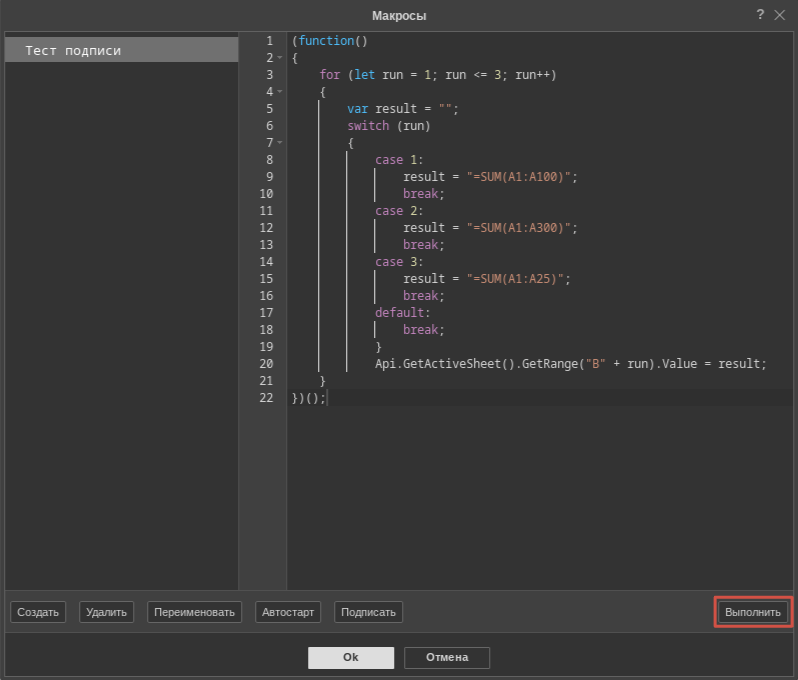Open the help question mark icon
The width and height of the screenshot is (798, 680).
pos(760,15)
